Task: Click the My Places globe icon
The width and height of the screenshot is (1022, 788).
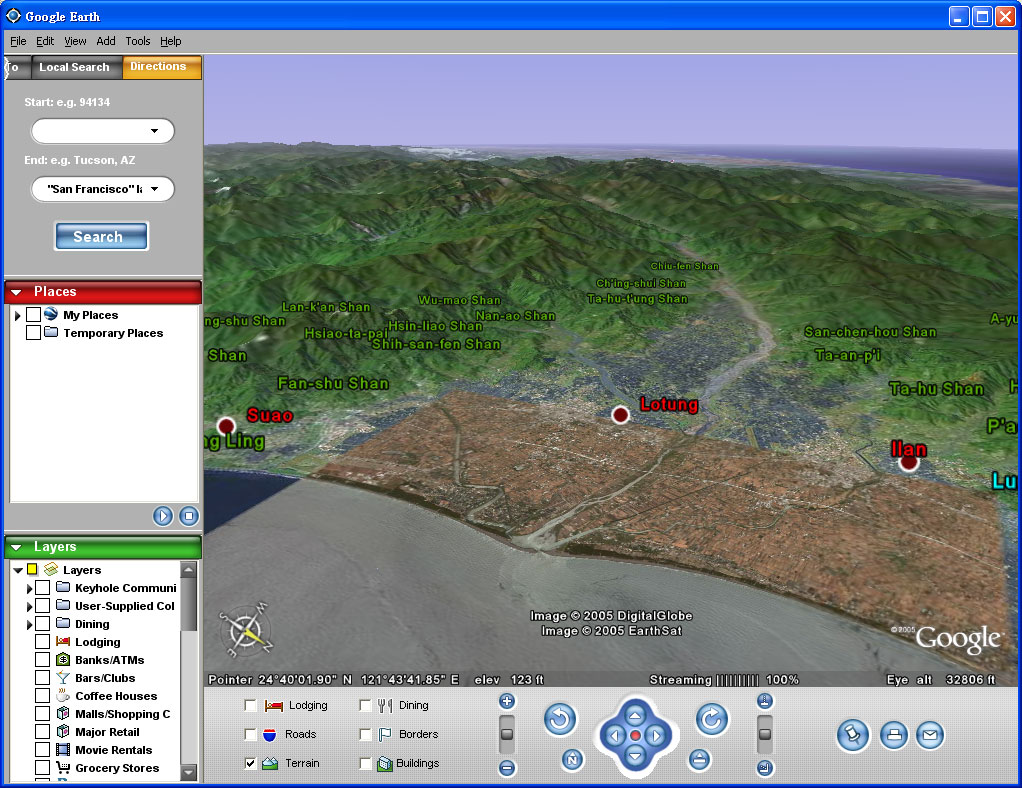Action: (x=51, y=314)
